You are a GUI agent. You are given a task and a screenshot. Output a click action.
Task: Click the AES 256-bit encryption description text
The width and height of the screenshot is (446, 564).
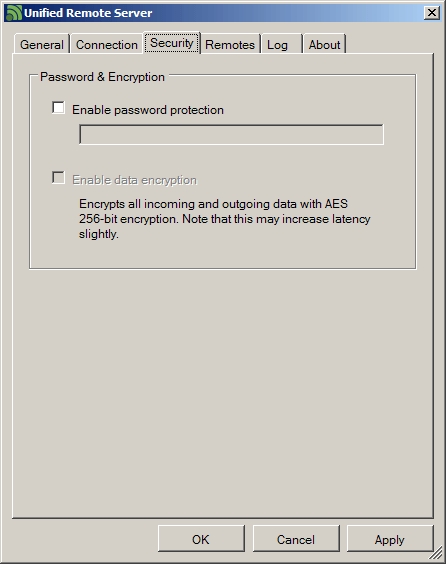(x=225, y=219)
